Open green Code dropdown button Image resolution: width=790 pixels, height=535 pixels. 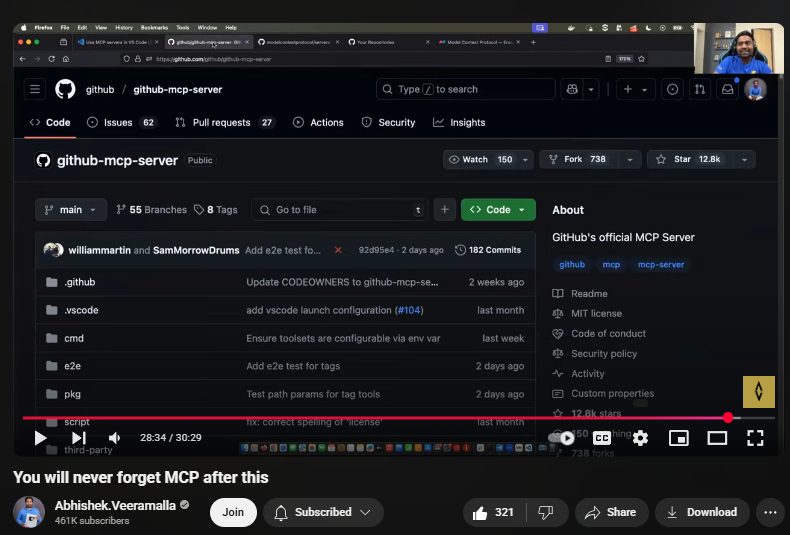click(498, 210)
